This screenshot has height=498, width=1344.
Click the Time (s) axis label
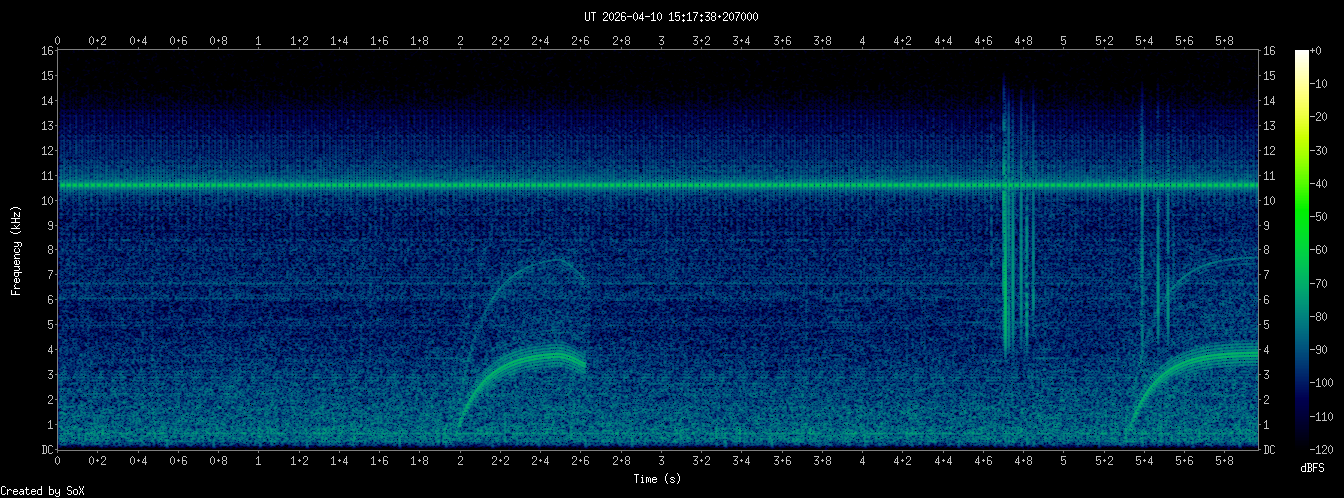click(657, 479)
